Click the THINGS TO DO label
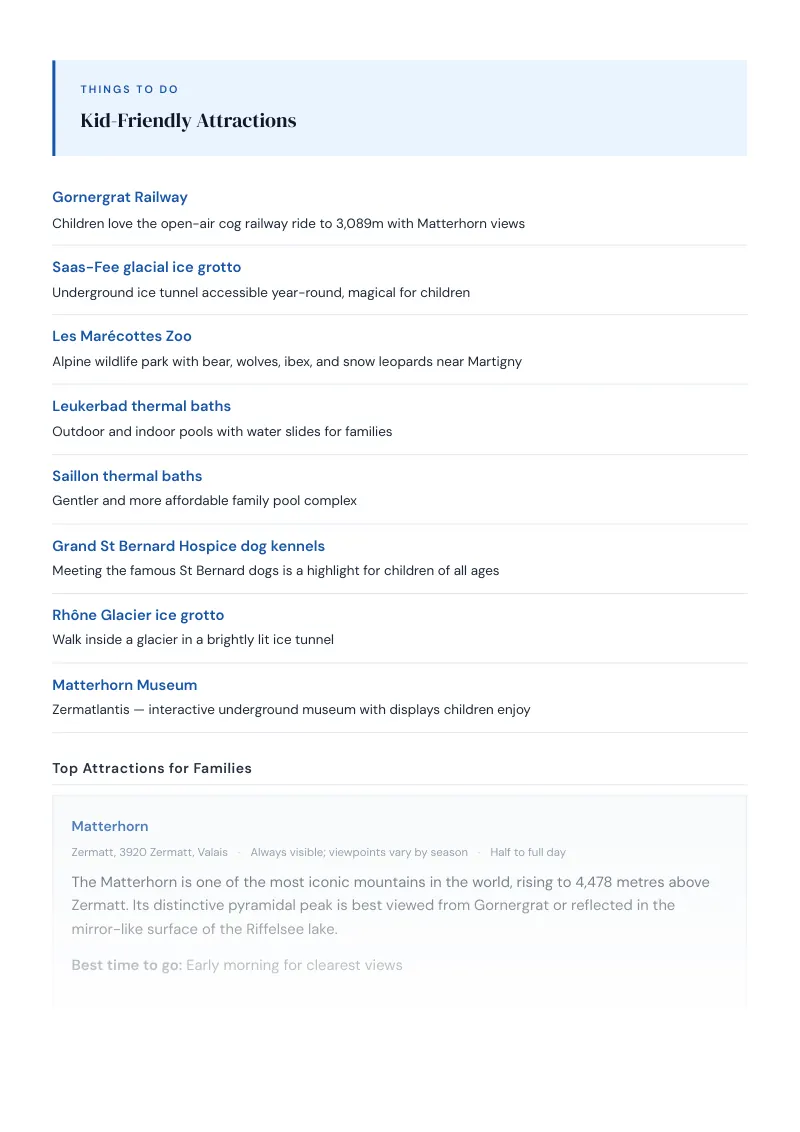The image size is (800, 1132). [129, 90]
